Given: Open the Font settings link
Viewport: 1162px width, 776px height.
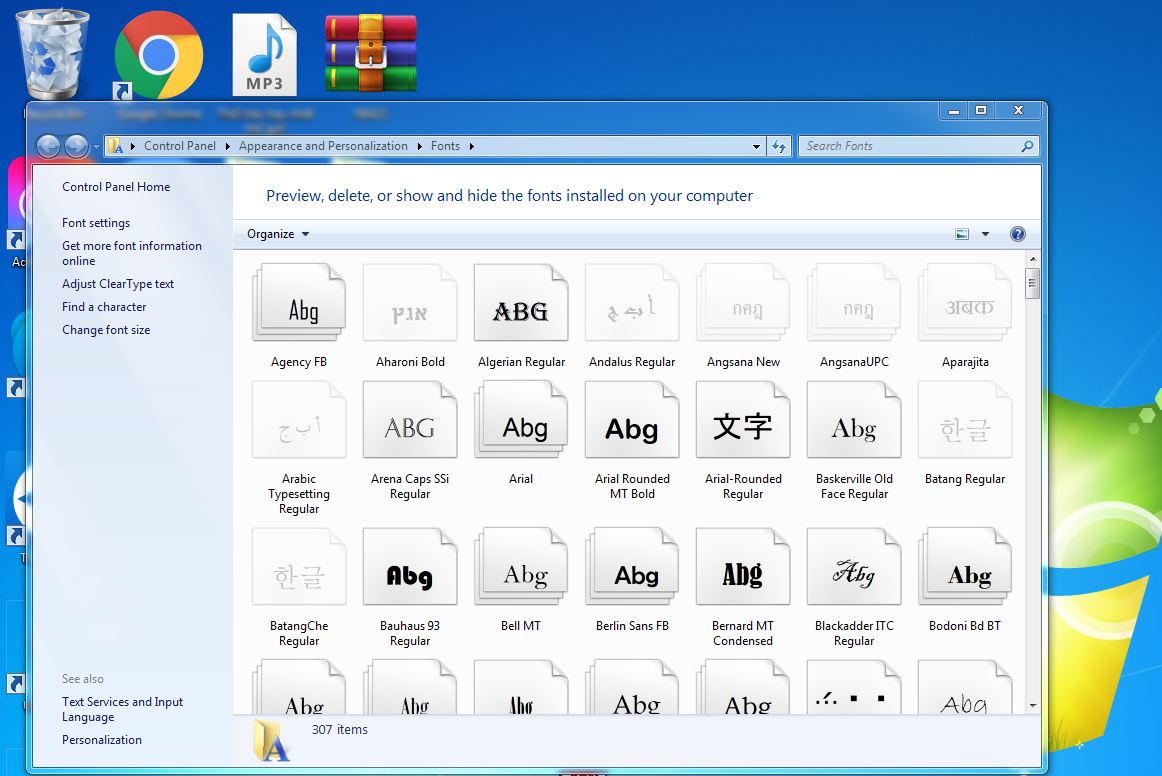Looking at the screenshot, I should 96,223.
